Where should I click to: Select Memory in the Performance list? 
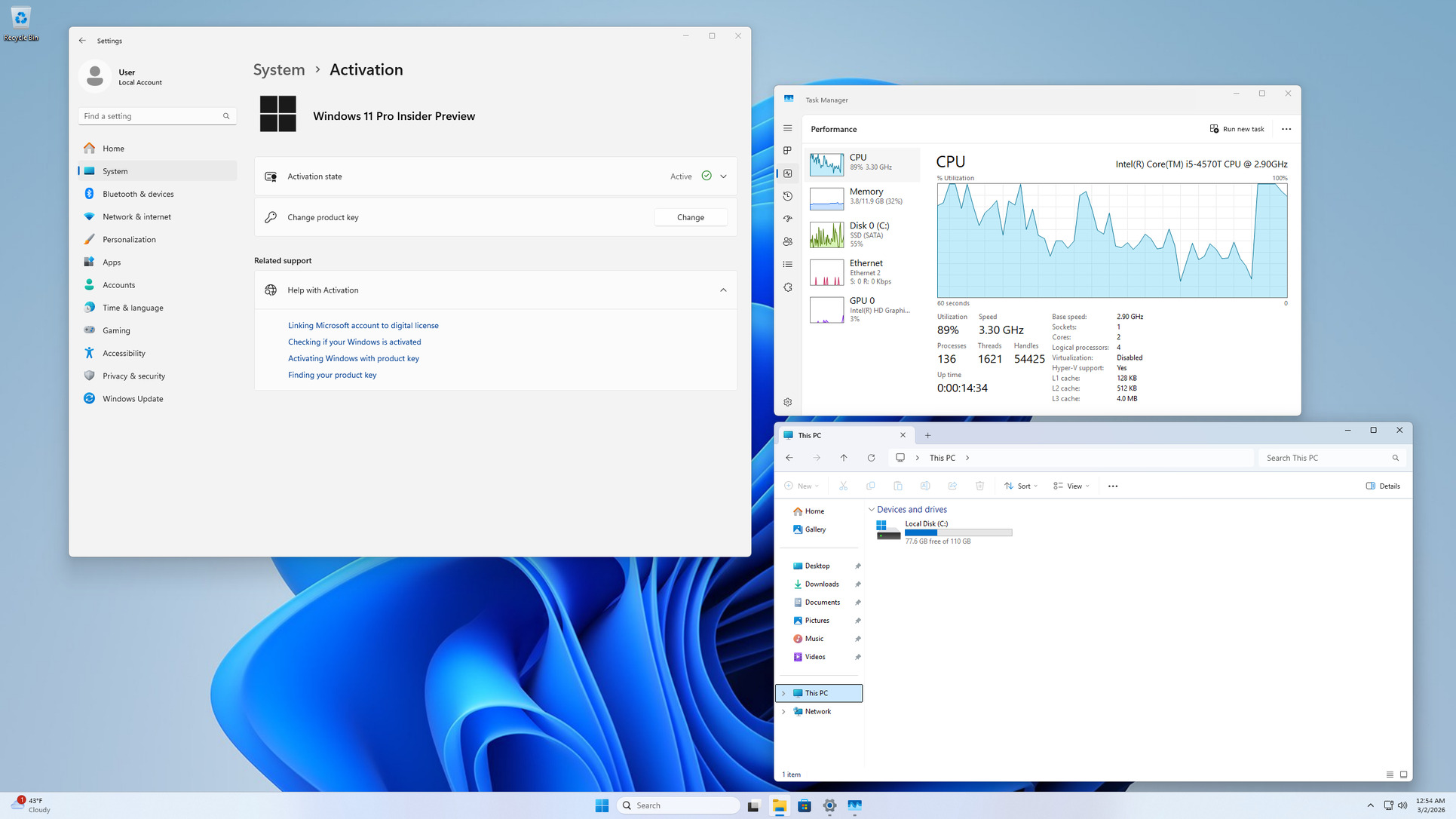pyautogui.click(x=864, y=196)
